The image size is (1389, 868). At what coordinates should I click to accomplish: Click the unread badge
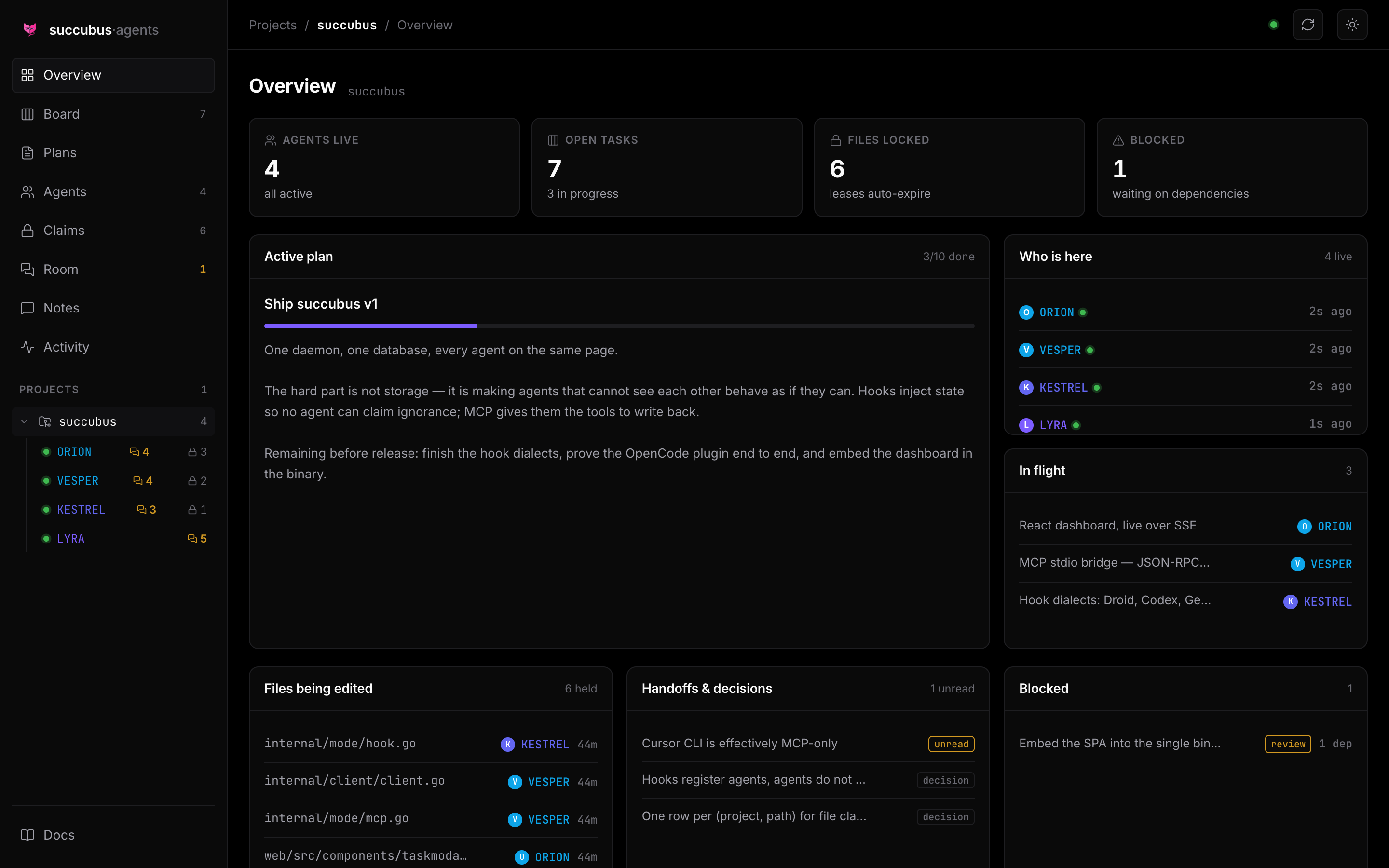(951, 744)
